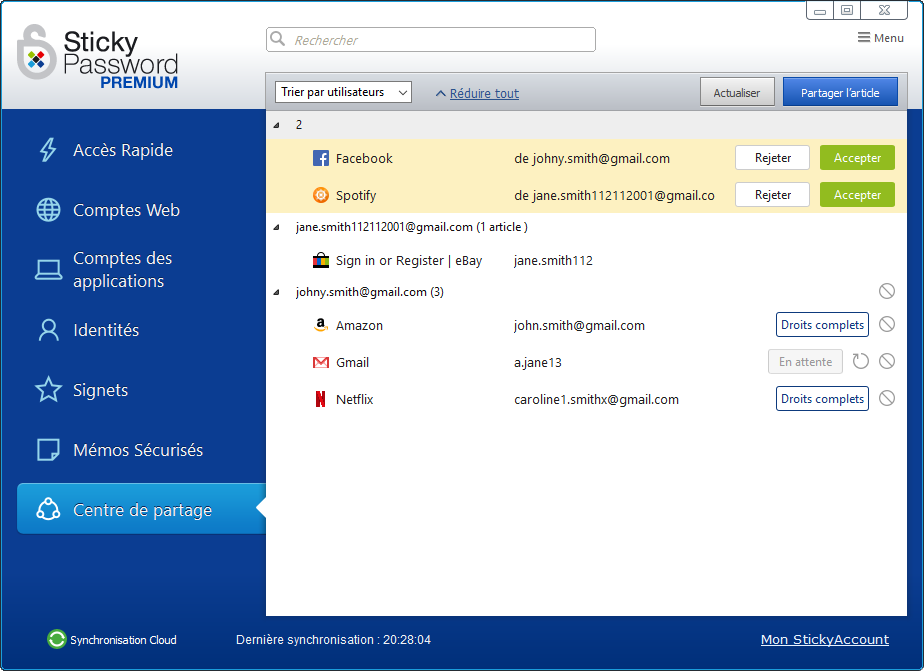Select the Netflix shared entry name
Screen dimensions: 924x671
(355, 399)
